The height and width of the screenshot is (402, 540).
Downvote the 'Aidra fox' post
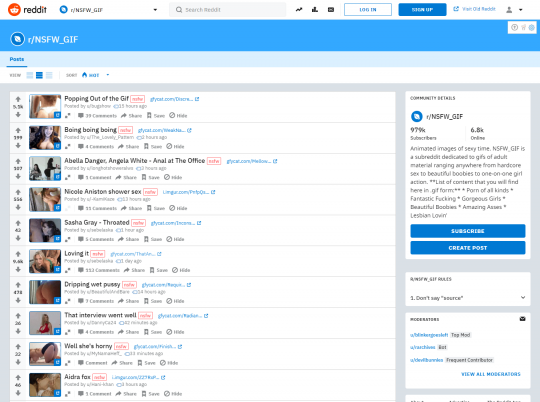[x=18, y=393]
